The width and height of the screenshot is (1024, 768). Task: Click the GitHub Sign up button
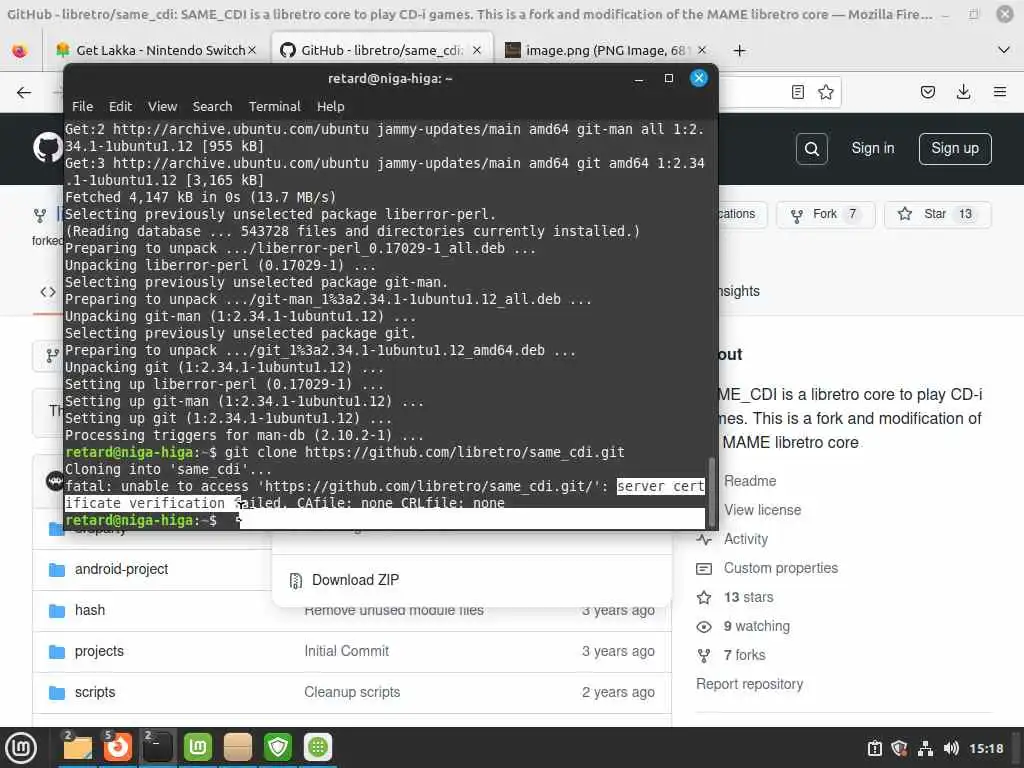point(955,149)
